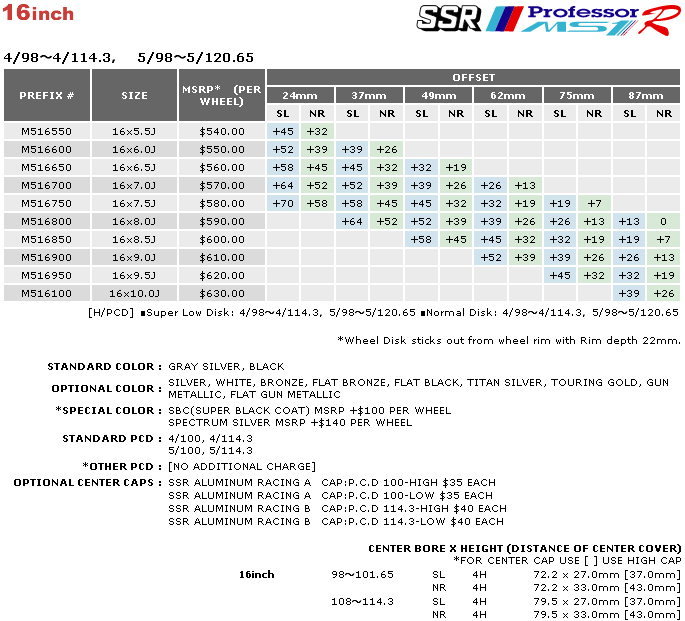Image resolution: width=685 pixels, height=621 pixels.
Task: Select the PREFIX # column header
Action: point(47,95)
